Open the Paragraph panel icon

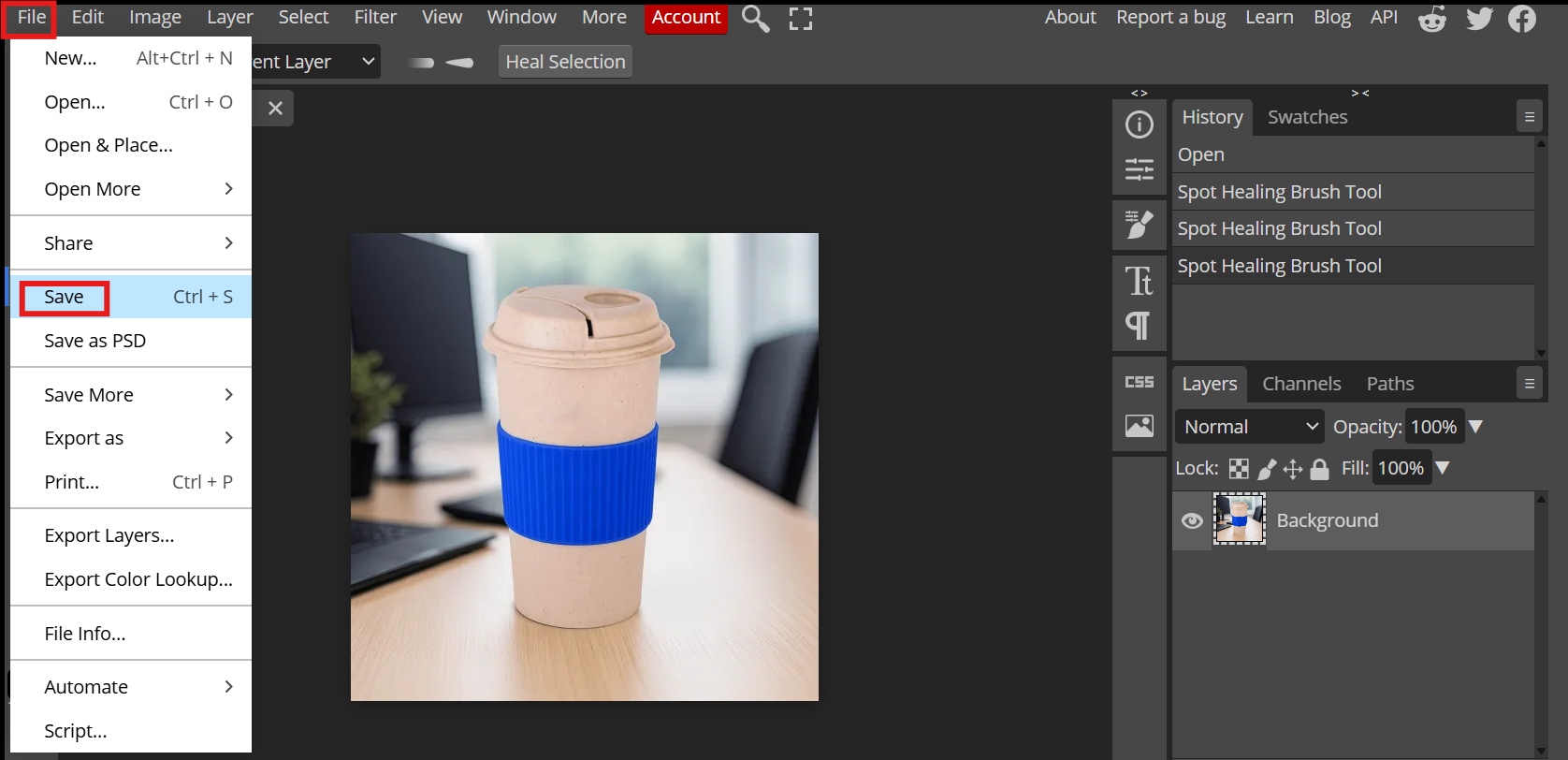[1140, 326]
